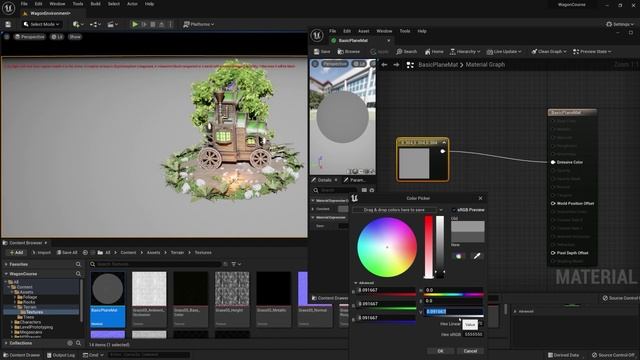The height and width of the screenshot is (360, 640).
Task: Open Content Drawer in main status bar
Action: click(x=21, y=355)
